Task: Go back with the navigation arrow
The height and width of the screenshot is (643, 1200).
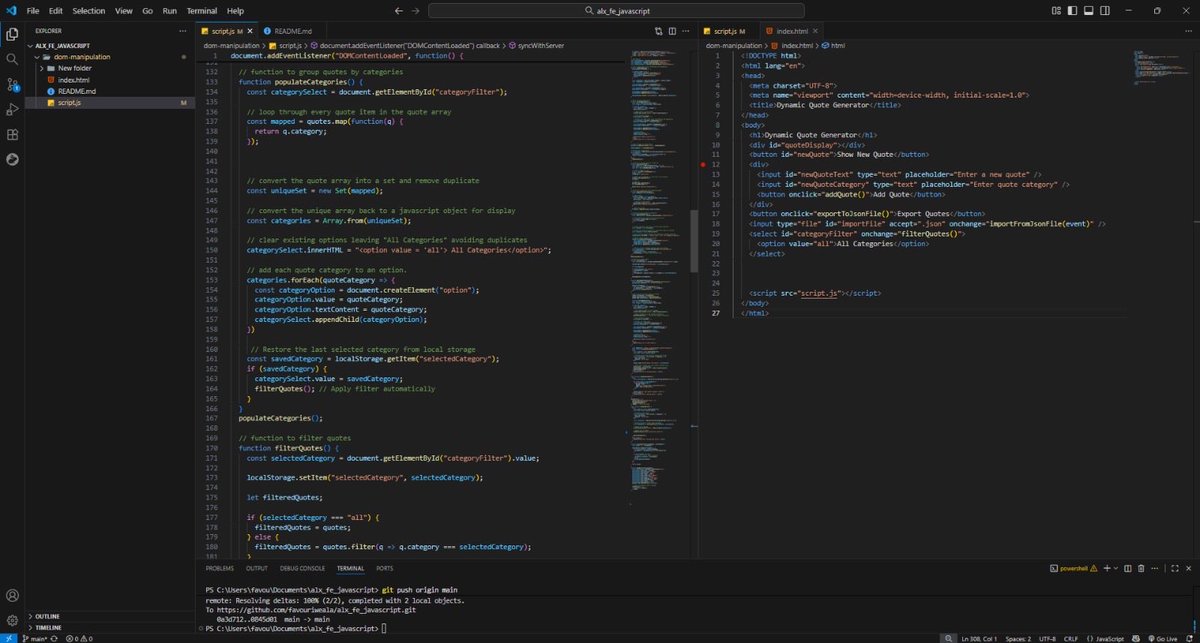Action: 398,10
